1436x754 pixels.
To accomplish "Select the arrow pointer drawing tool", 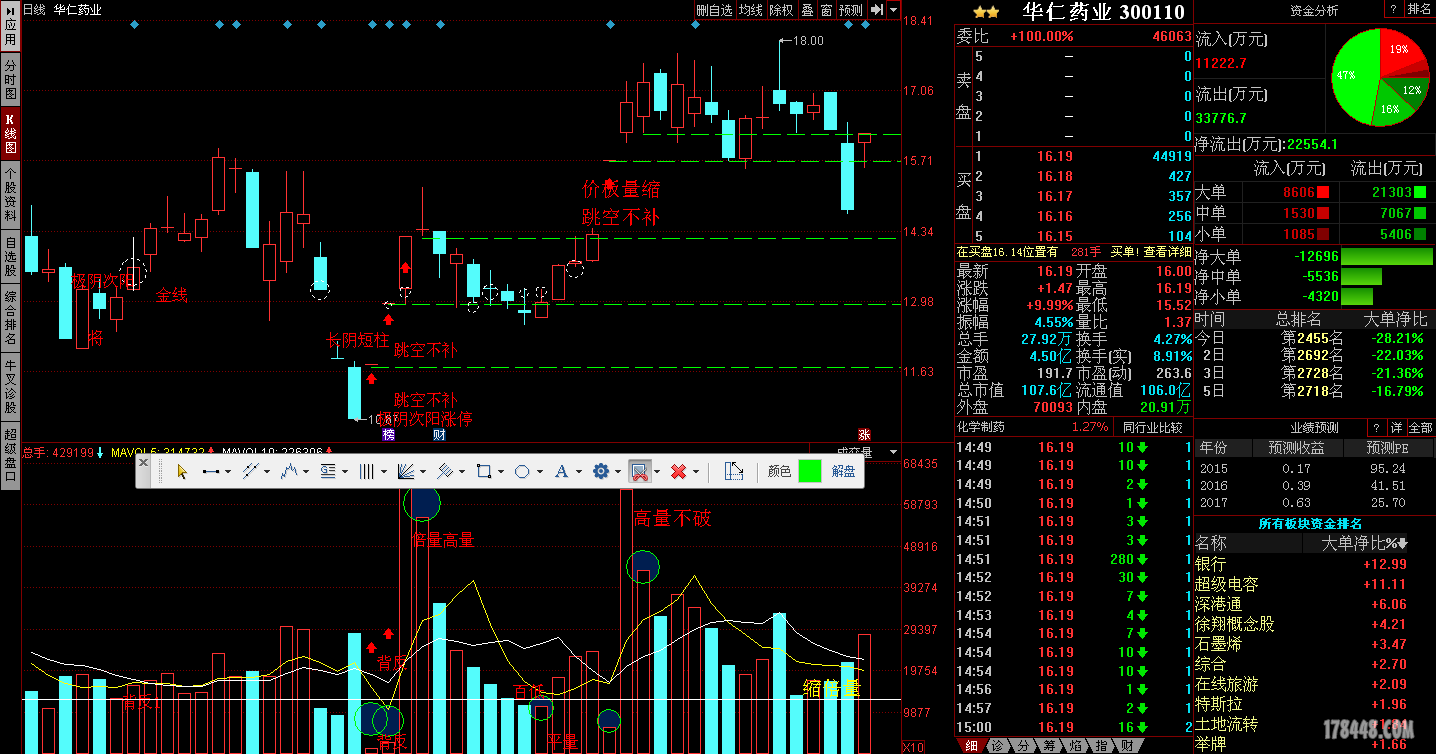I will (x=182, y=471).
